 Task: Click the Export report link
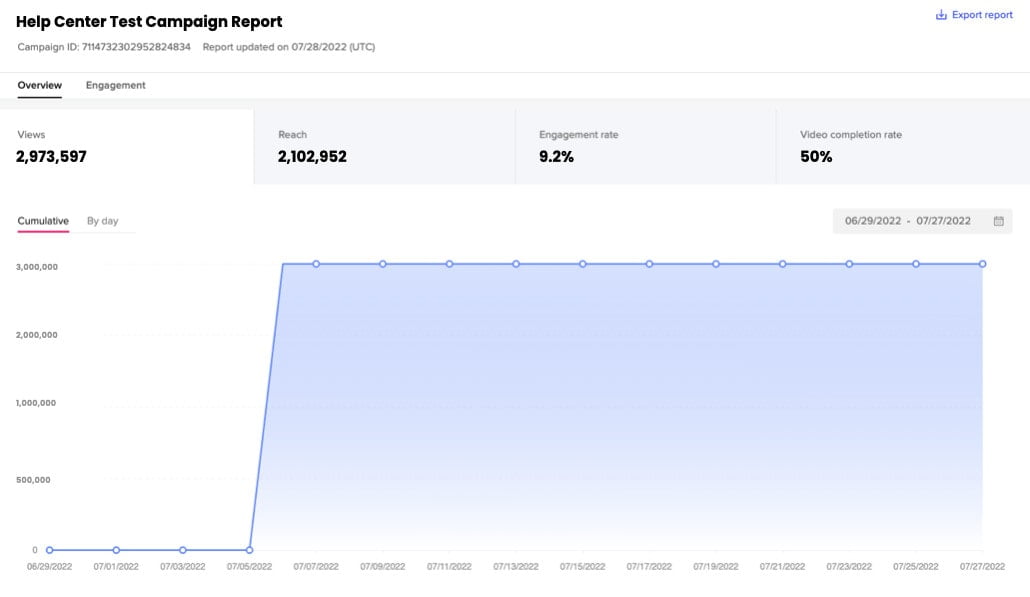981,15
